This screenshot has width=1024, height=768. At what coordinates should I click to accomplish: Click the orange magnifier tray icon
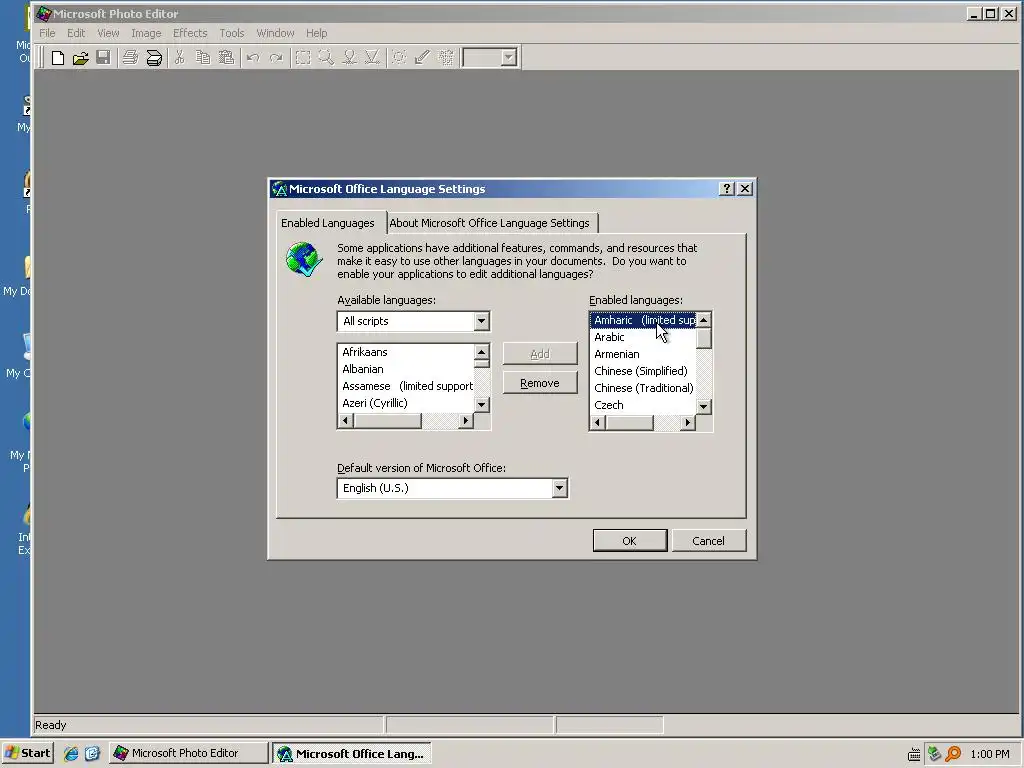point(953,754)
